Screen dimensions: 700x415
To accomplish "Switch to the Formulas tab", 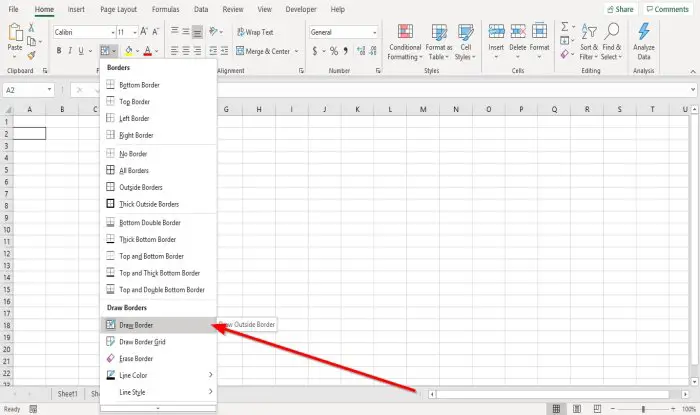I will (165, 9).
